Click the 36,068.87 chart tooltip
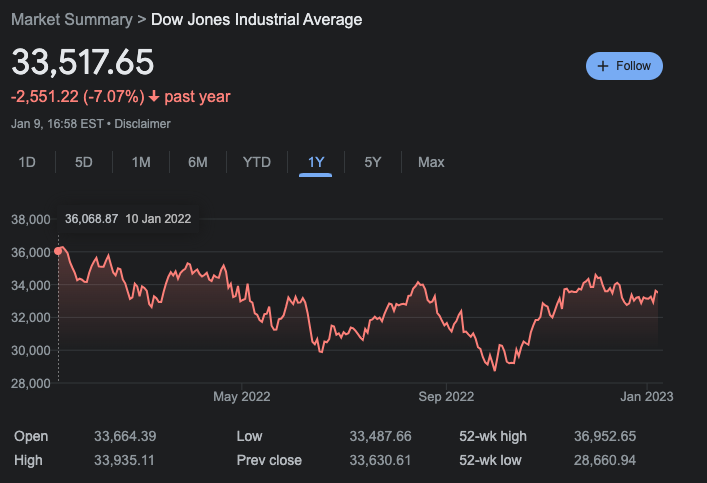 (x=128, y=219)
